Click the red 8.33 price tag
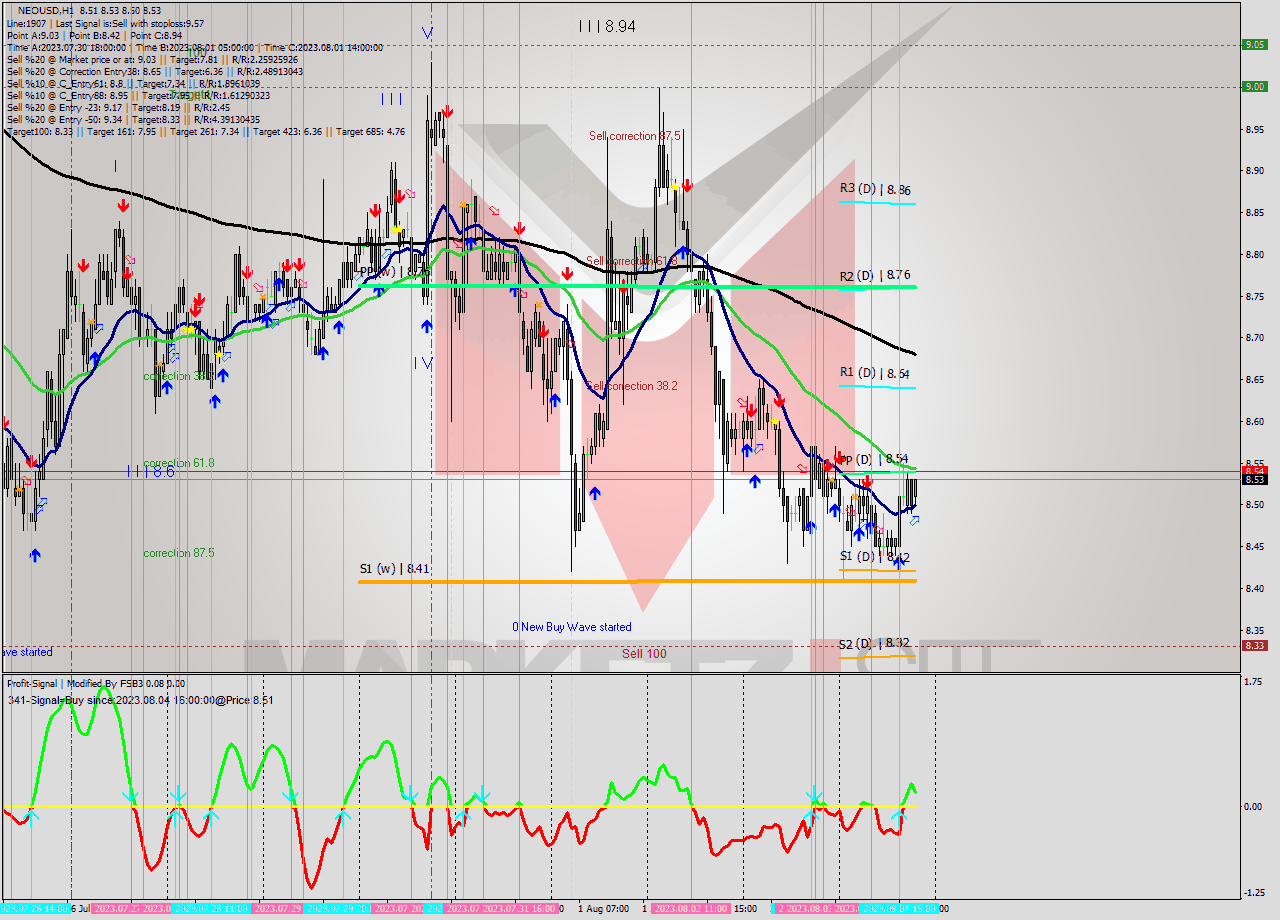The width and height of the screenshot is (1280, 920). coord(1255,645)
